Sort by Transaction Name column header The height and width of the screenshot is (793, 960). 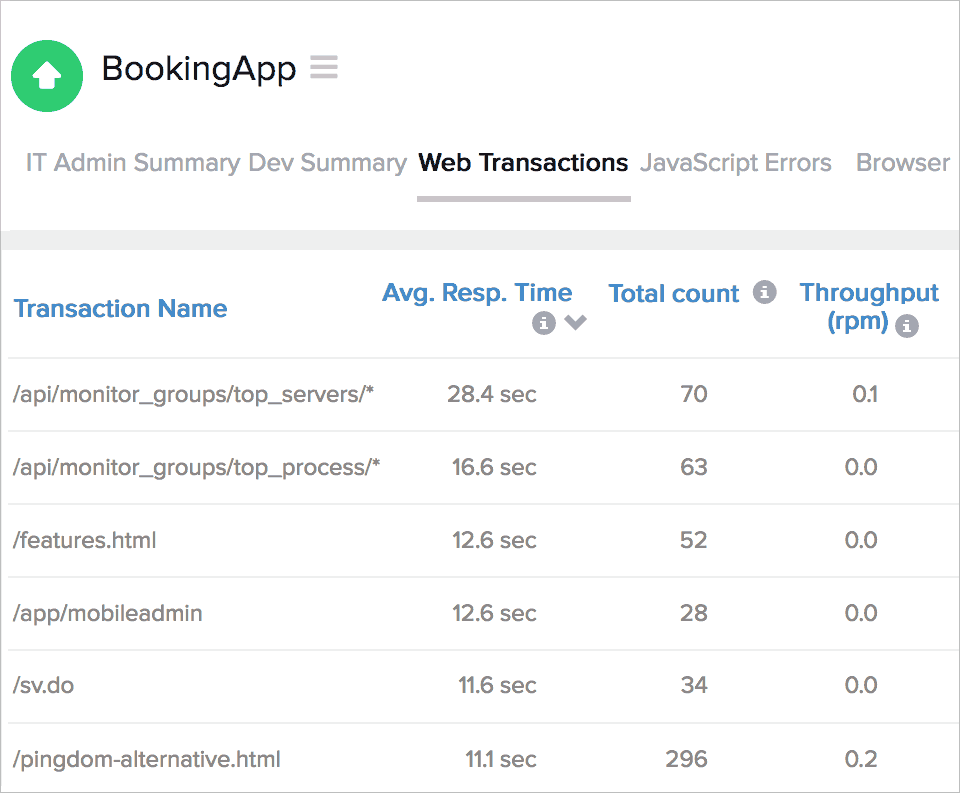120,309
